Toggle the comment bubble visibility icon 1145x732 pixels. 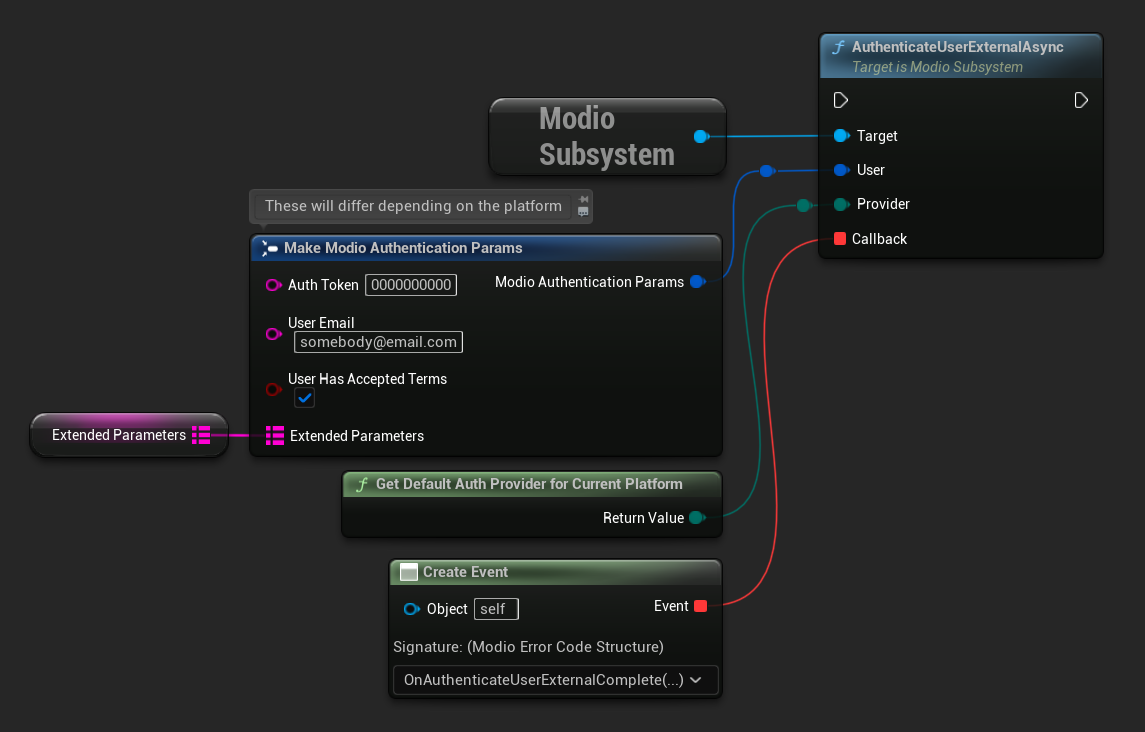click(x=583, y=212)
